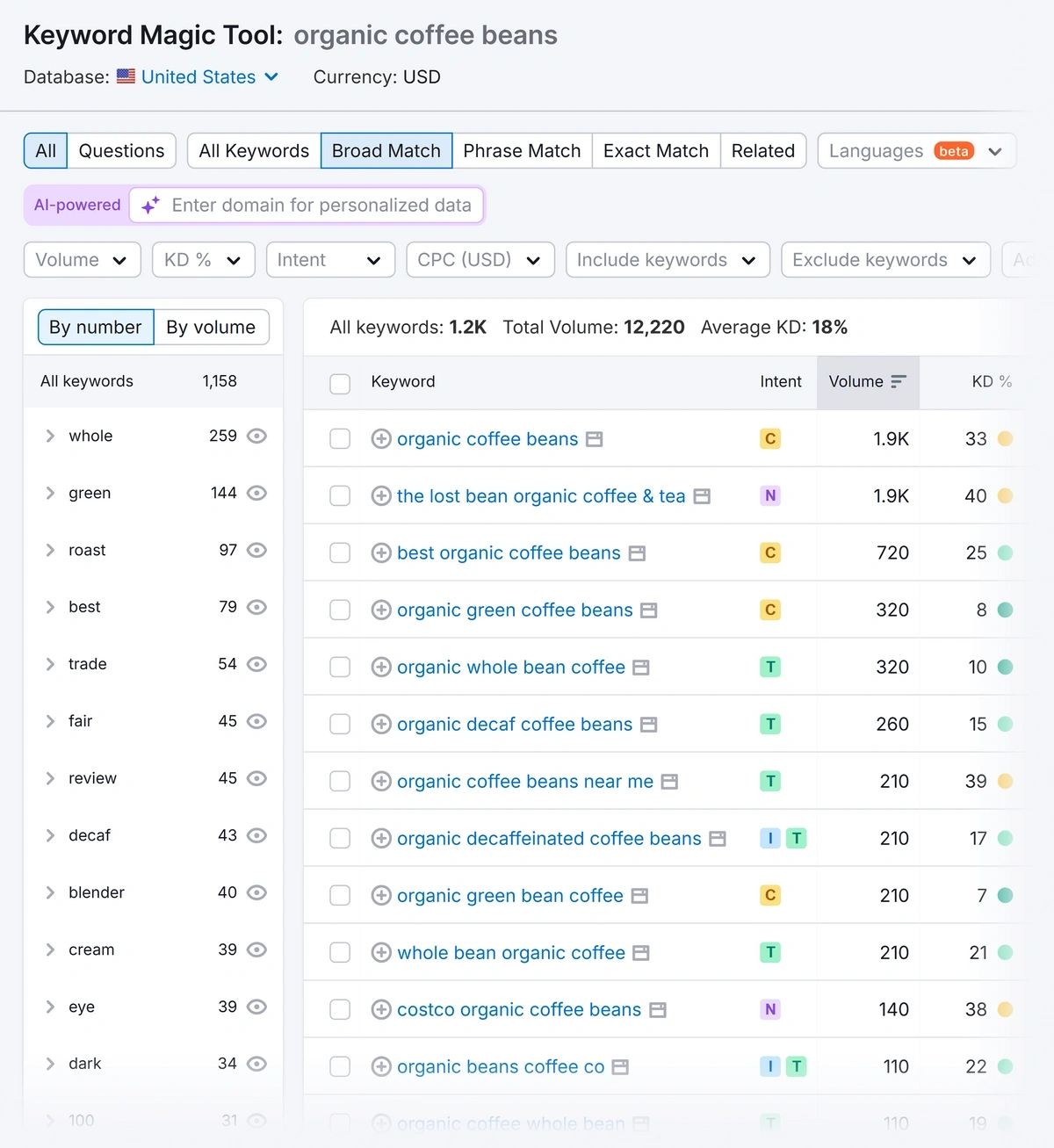Click green KD dot for 'organic green coffee beans'
Image resolution: width=1054 pixels, height=1148 pixels.
[1006, 610]
